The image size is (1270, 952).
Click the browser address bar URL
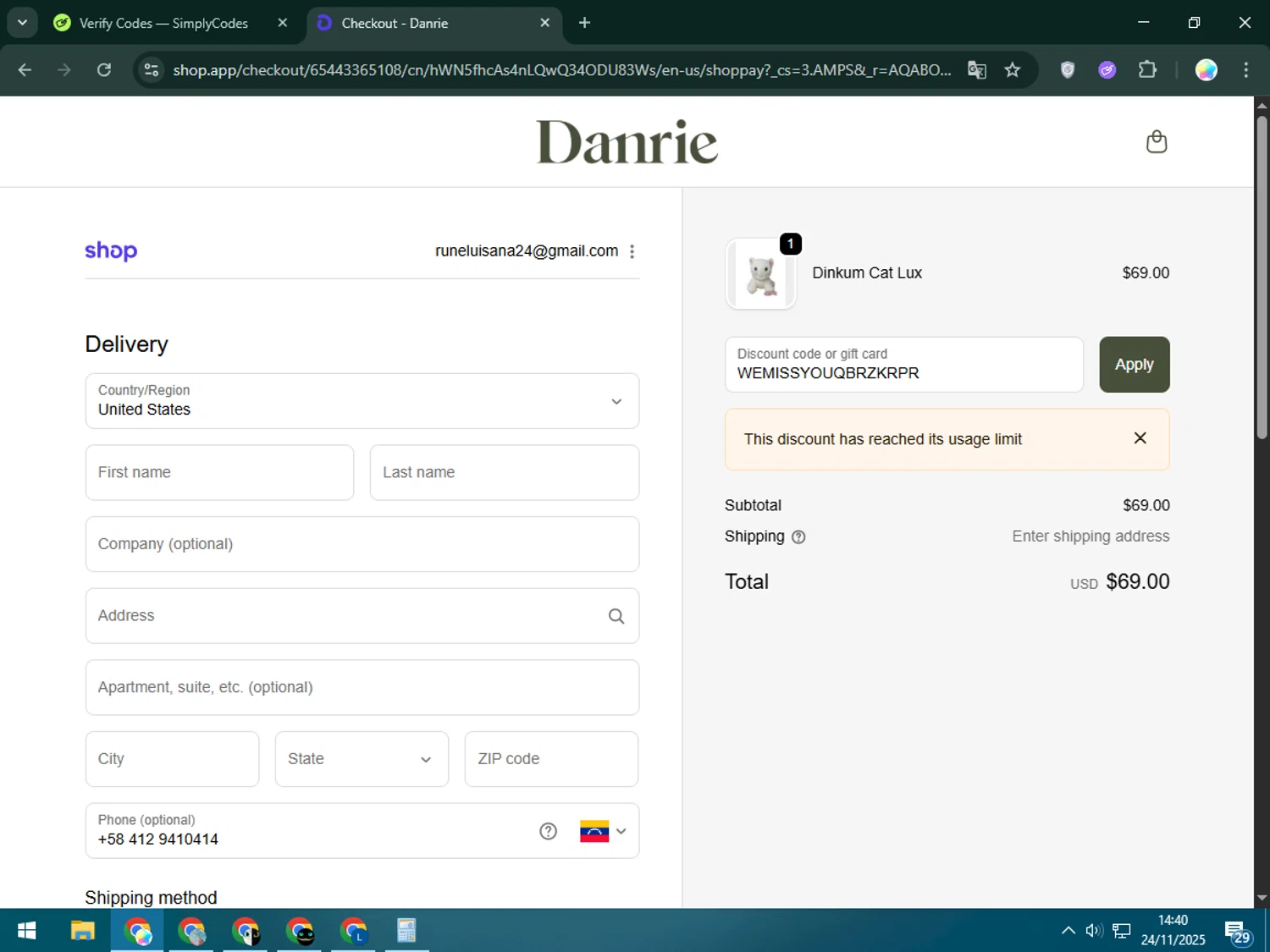(x=561, y=69)
